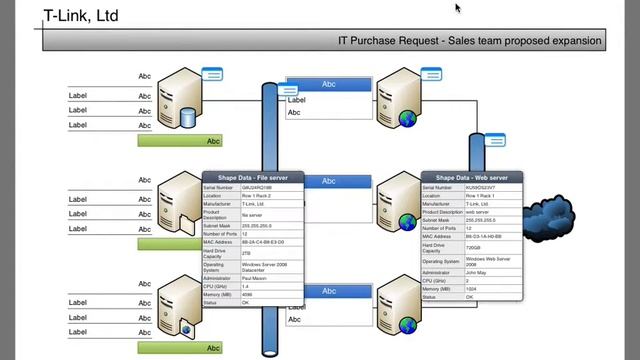Viewport: 640px width, 360px height.
Task: Select the file server with folder icon
Action: click(x=180, y=203)
